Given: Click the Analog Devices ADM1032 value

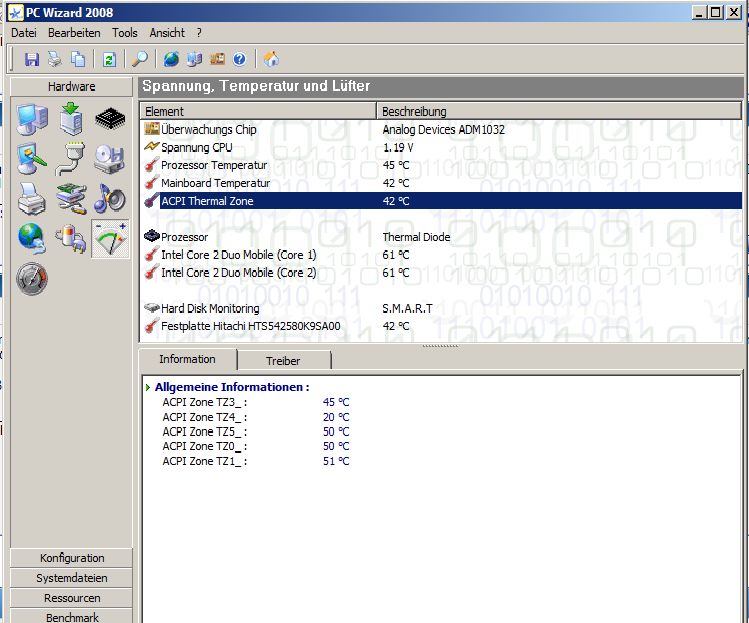Looking at the screenshot, I should (443, 129).
